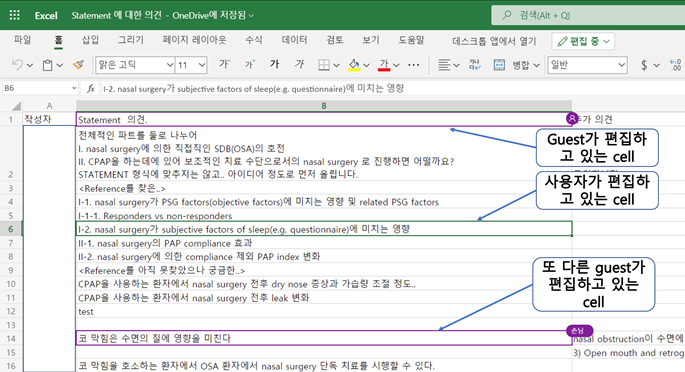This screenshot has width=685, height=372.
Task: Expand font color dropdown arrow
Action: [396, 65]
